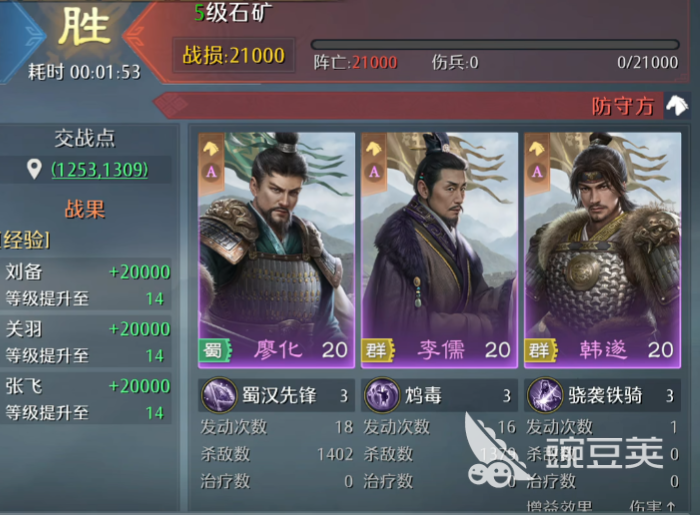
Task: Select 刘备 experience gain row
Action: pyautogui.click(x=86, y=284)
